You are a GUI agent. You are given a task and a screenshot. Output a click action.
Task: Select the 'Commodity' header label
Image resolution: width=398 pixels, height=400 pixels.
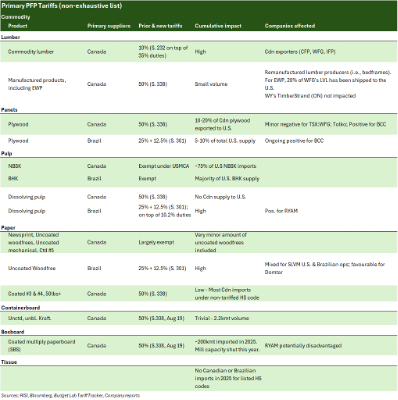(x=16, y=17)
